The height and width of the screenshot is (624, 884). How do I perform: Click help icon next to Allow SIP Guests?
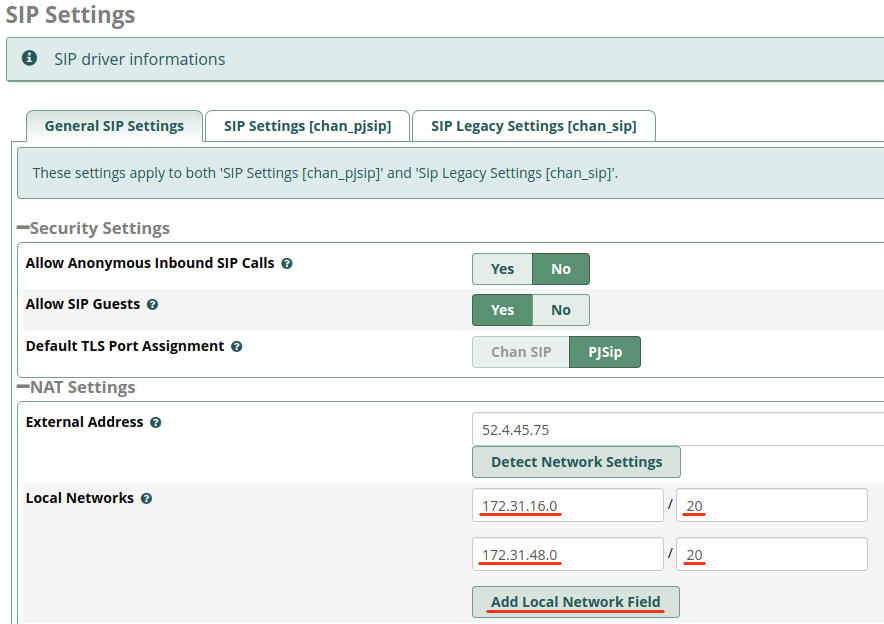click(152, 305)
